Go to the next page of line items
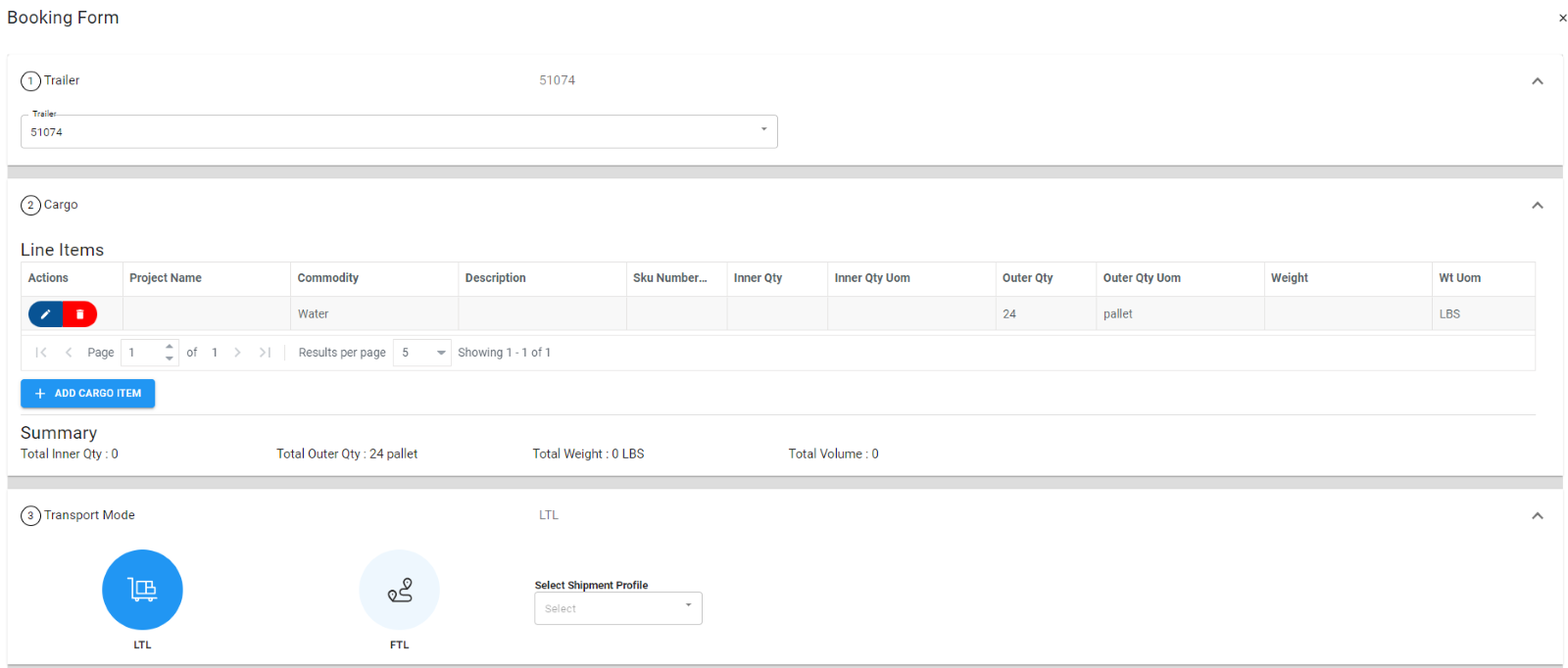Viewport: 1568px width, 668px height. tap(237, 353)
